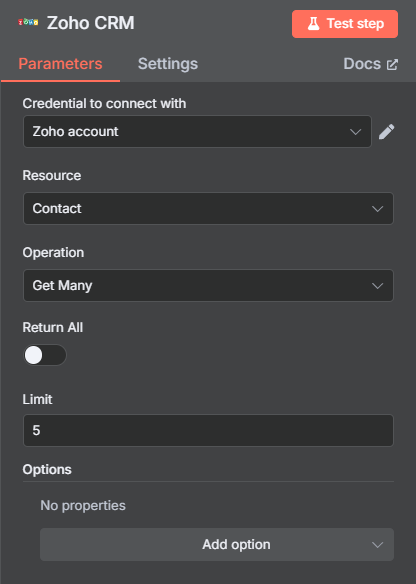This screenshot has width=416, height=584.
Task: Toggle the Return All switch
Action: (x=45, y=355)
